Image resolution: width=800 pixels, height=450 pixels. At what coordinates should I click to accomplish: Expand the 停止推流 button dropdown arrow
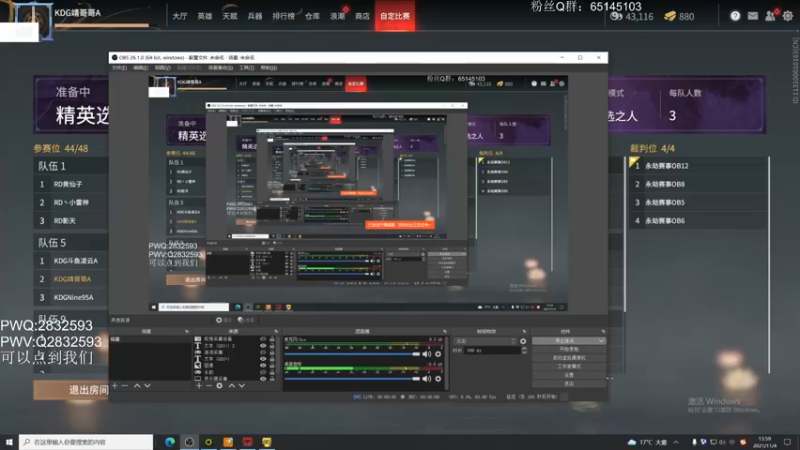coord(602,340)
